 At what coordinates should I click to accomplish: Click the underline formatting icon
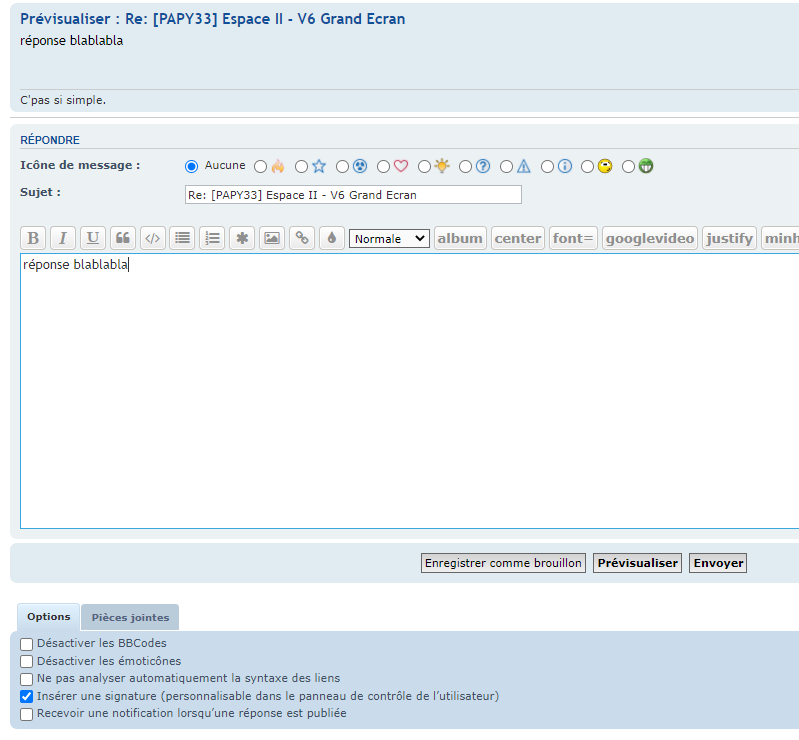(x=93, y=238)
